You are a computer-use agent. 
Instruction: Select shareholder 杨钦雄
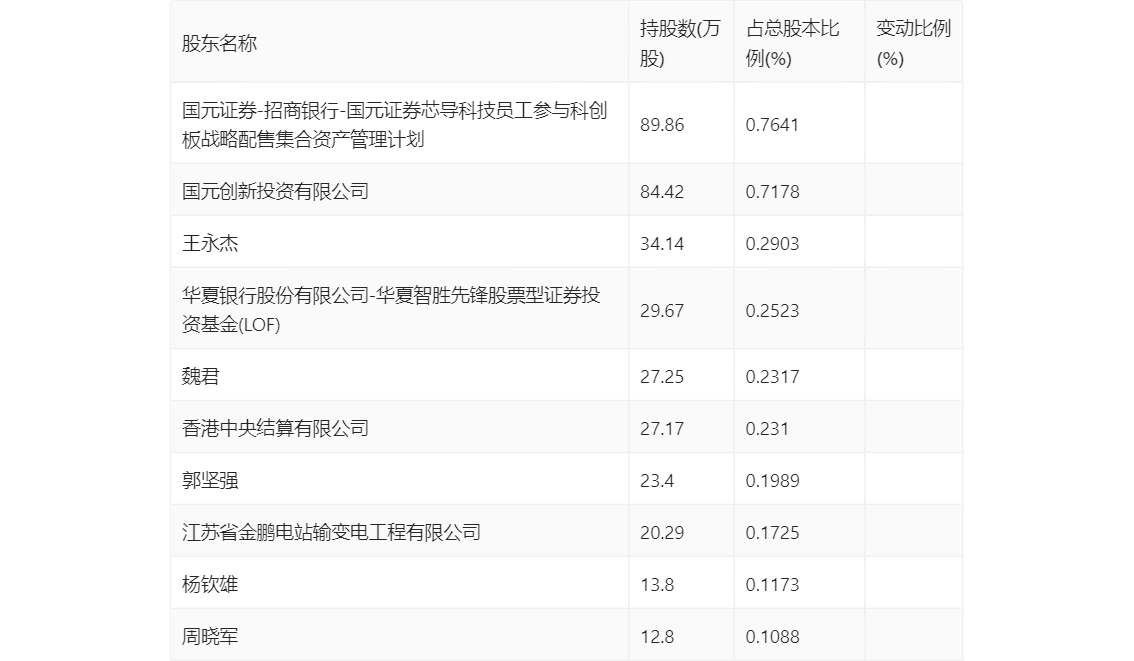pyautogui.click(x=210, y=584)
